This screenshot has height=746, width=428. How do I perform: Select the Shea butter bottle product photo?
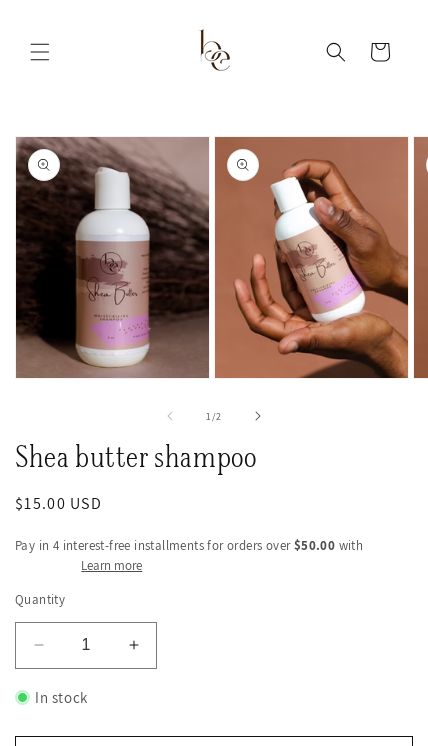click(x=112, y=257)
